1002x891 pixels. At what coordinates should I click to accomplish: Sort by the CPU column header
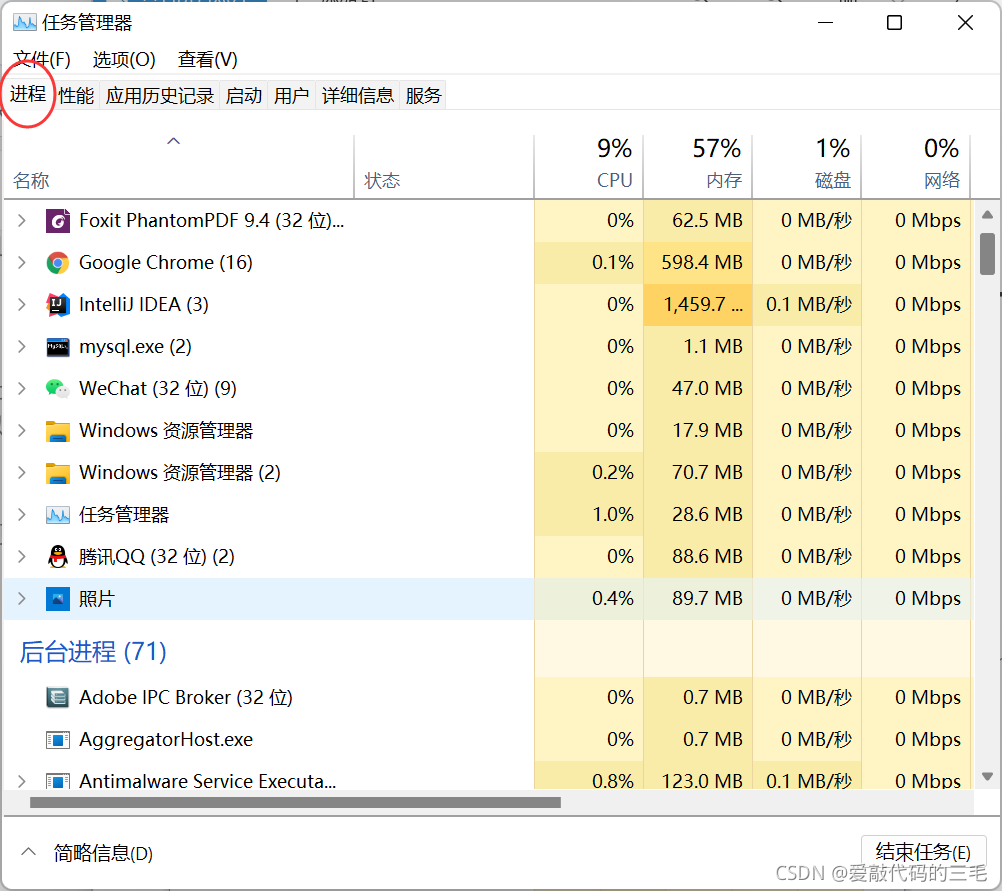point(589,166)
